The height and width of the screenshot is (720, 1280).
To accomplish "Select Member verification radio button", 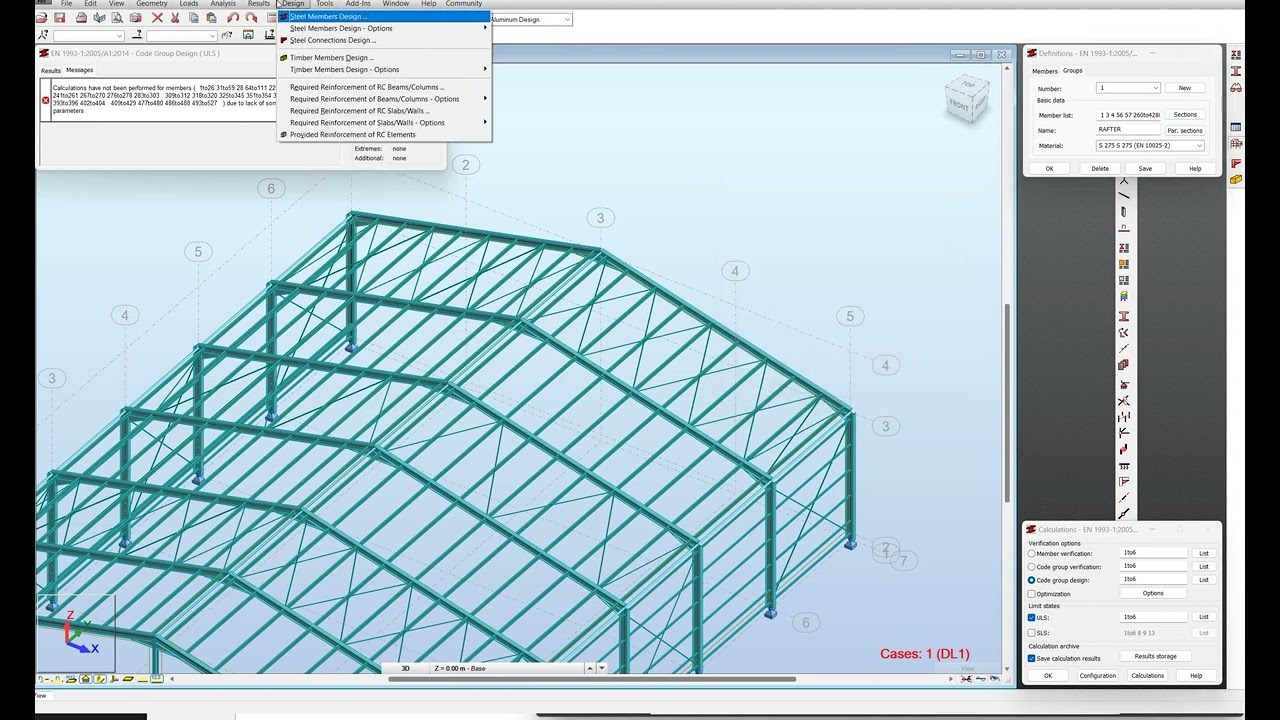I will (1032, 553).
